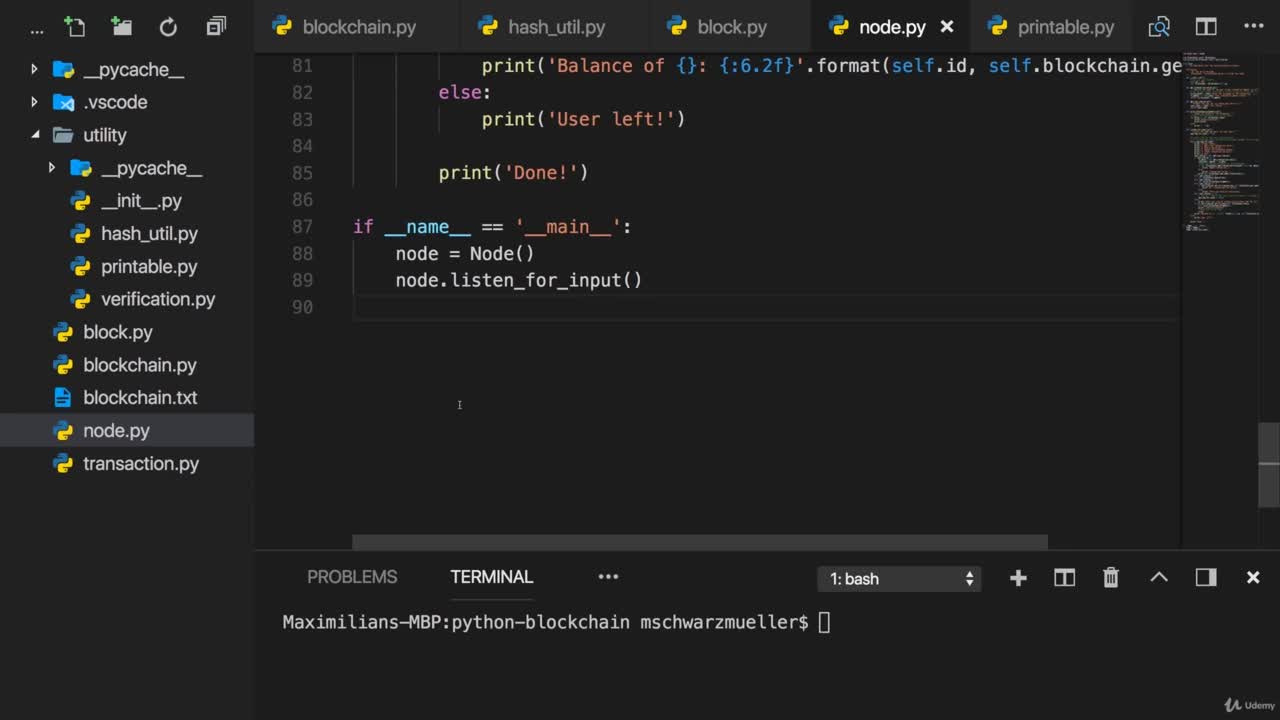Refresh the explorer file tree
The image size is (1280, 720).
[168, 27]
